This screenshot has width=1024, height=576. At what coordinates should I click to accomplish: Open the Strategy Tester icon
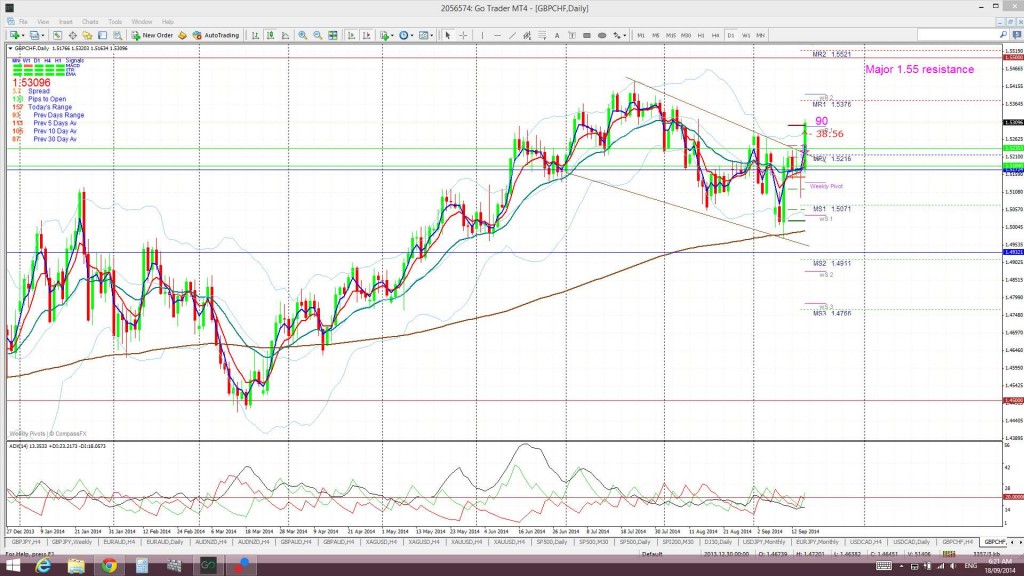[118, 35]
